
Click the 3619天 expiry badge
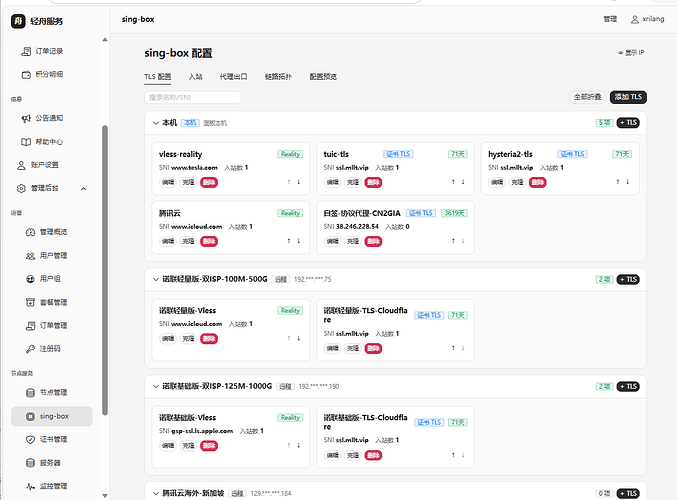pyautogui.click(x=454, y=213)
